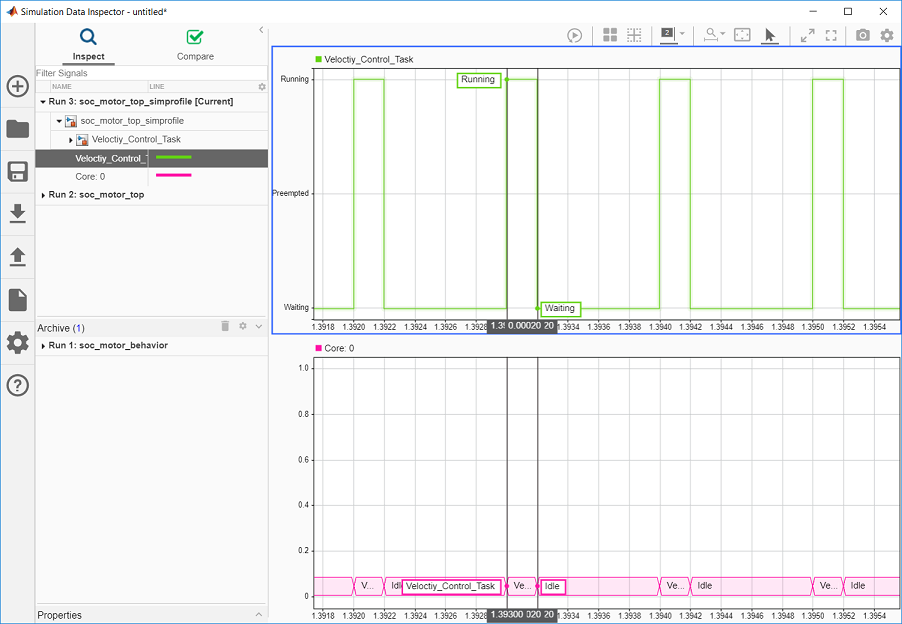Screen dimensions: 902x624
Task: Click the NAME column header
Action: (62, 87)
